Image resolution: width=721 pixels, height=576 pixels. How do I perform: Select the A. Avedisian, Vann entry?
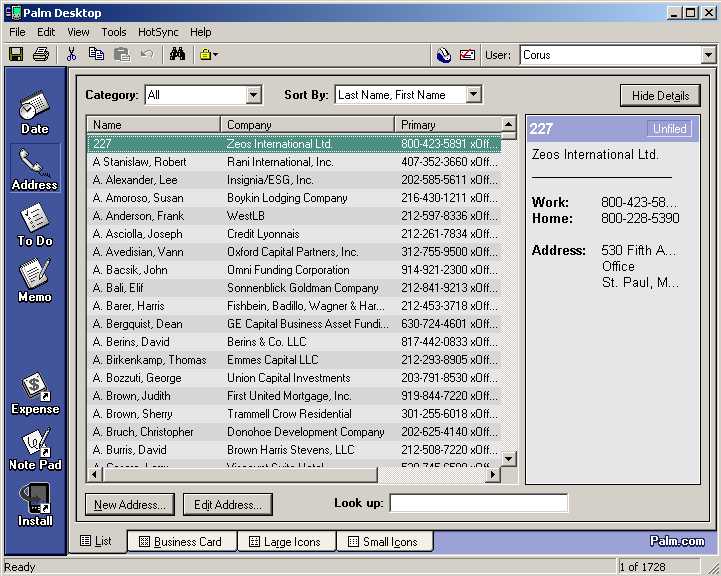coord(294,251)
